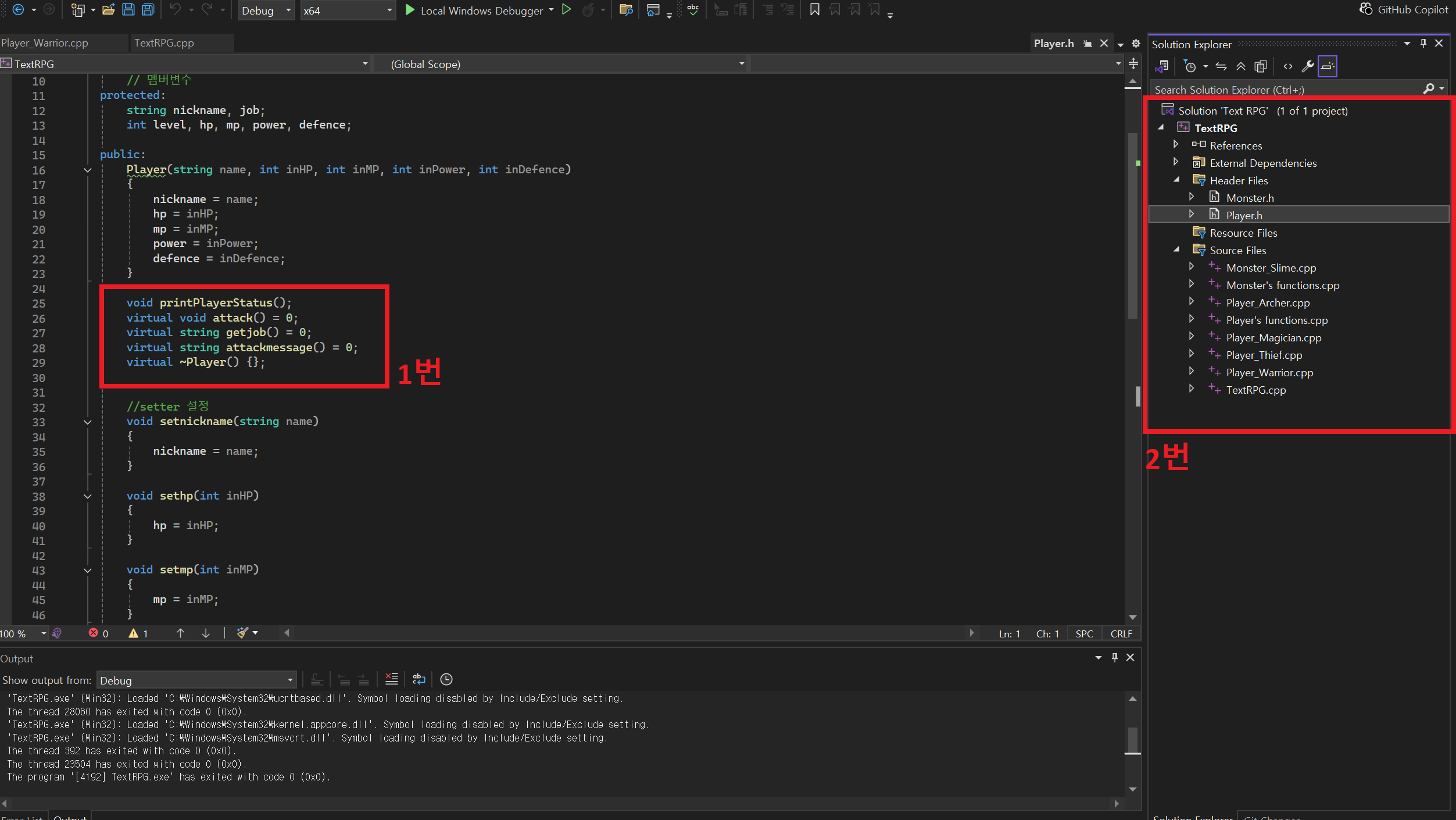
Task: Switch to the Player_Warrior.cpp tab
Action: pos(45,43)
